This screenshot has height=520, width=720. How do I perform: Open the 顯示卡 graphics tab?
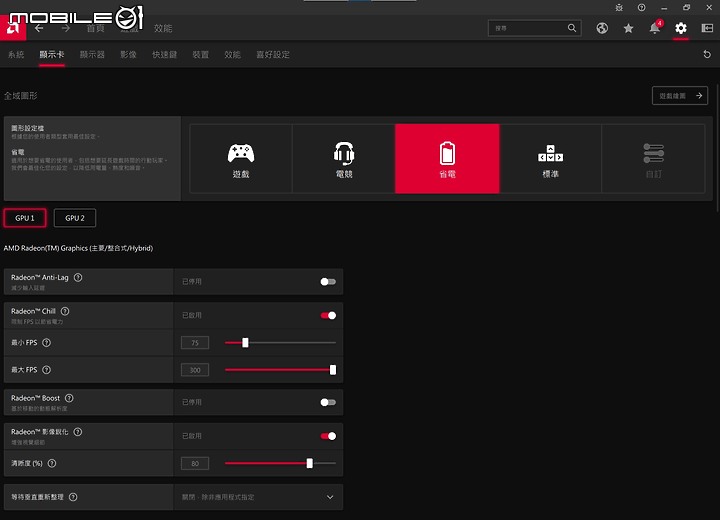pyautogui.click(x=52, y=55)
